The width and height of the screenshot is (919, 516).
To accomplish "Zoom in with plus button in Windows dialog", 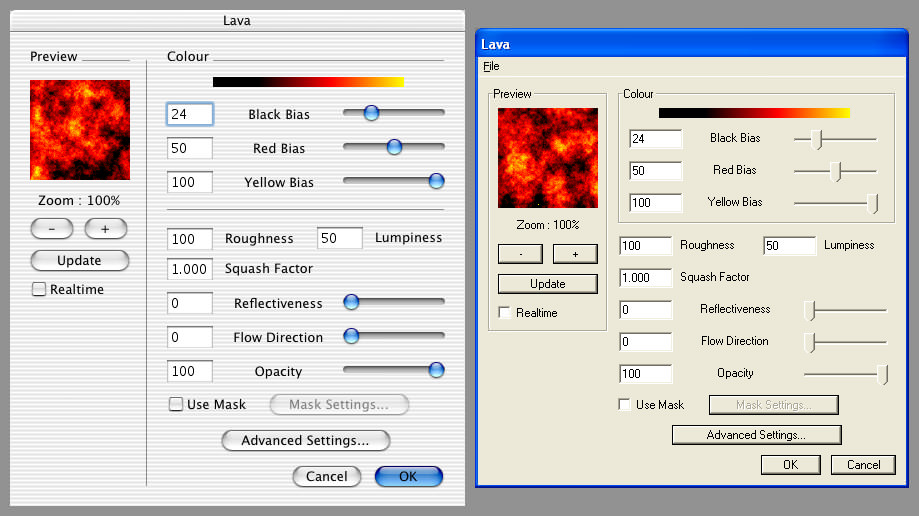I will (x=576, y=254).
